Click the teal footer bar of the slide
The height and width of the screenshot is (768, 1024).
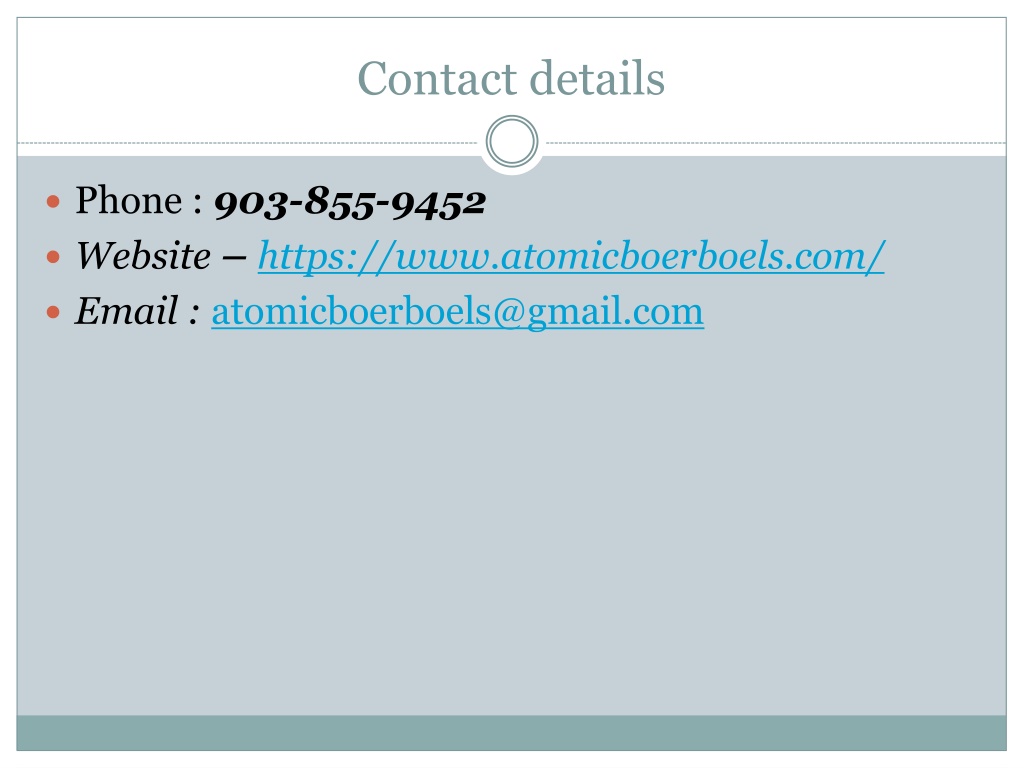point(511,733)
